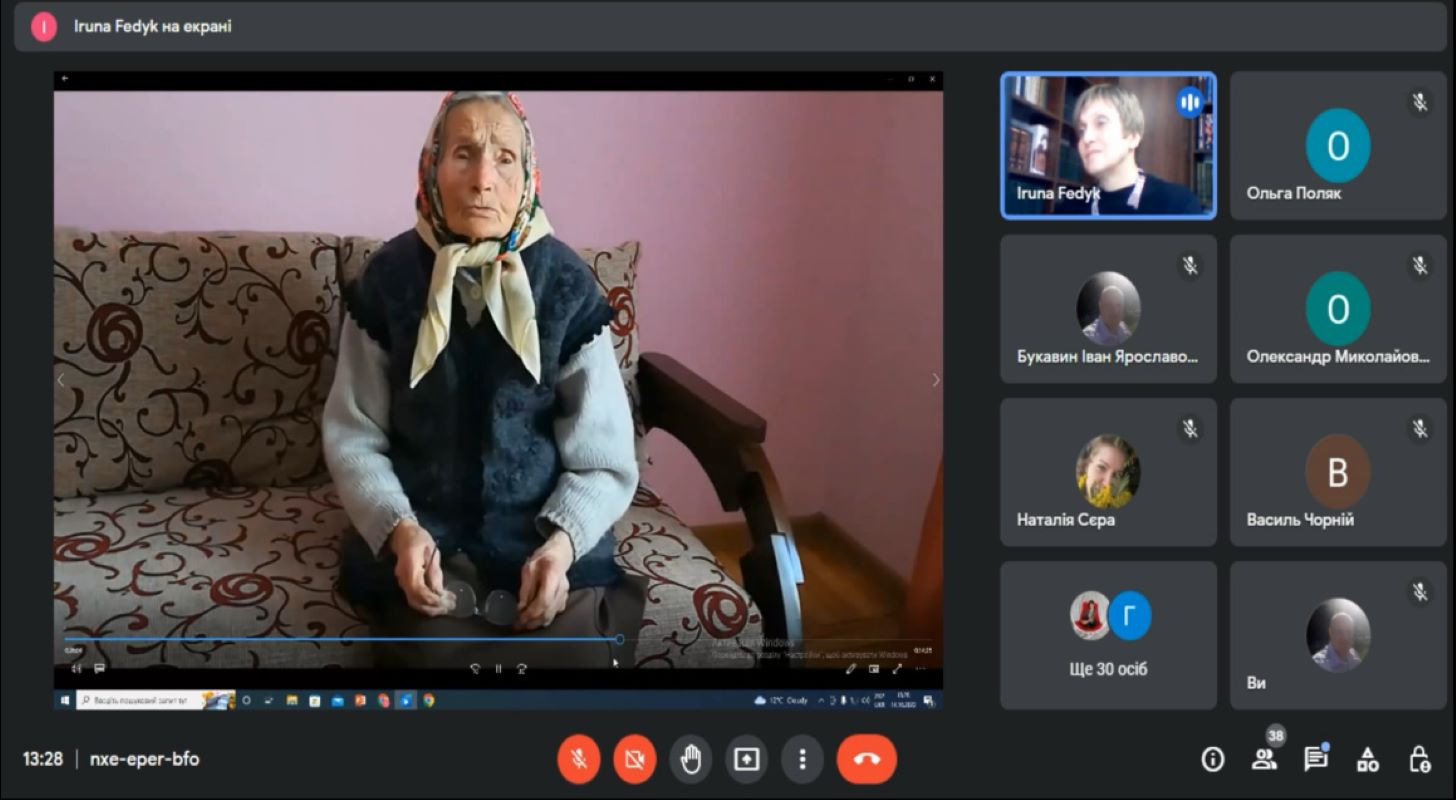Viewport: 1456px width, 800px height.
Task: Select the Наталія Сєра participant tile
Action: [x=1108, y=472]
